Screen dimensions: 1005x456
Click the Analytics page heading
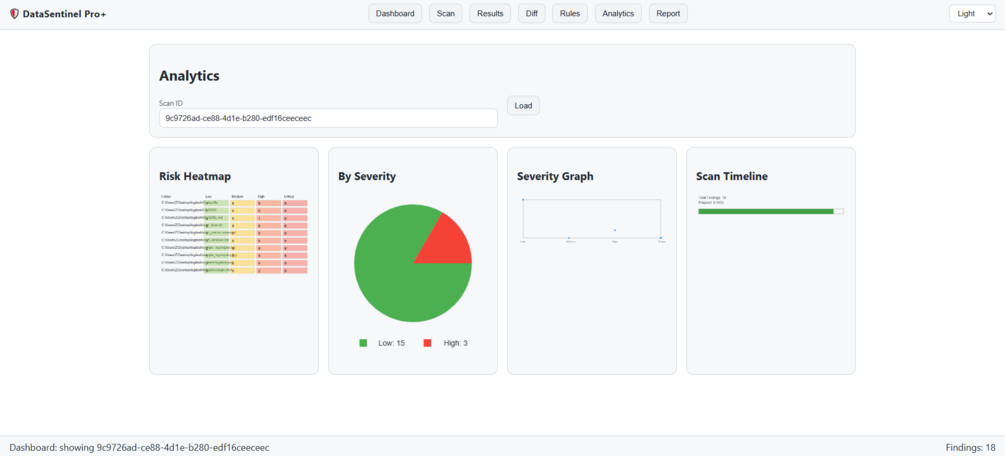[x=189, y=76]
